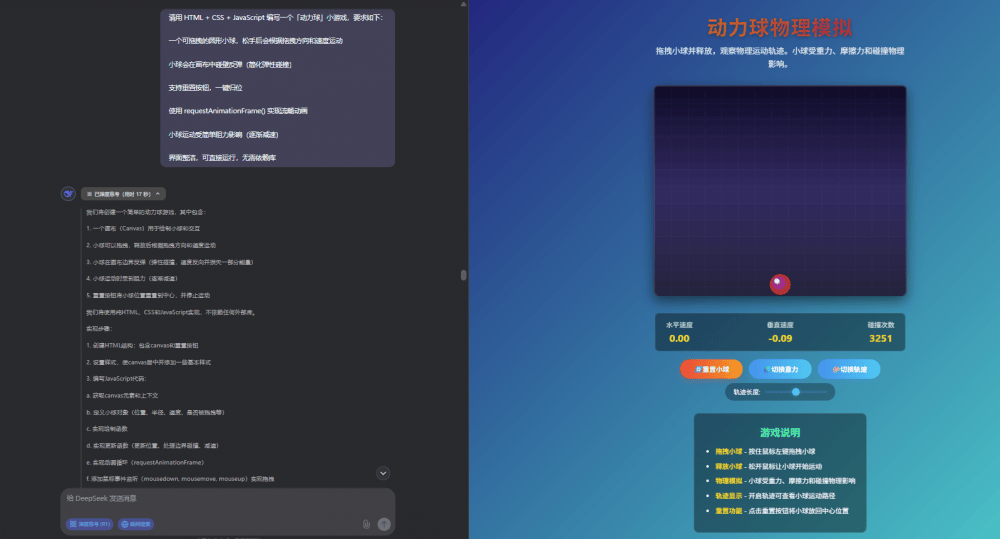The width and height of the screenshot is (1000, 539).
Task: Click the red ball in the canvas
Action: (780, 284)
